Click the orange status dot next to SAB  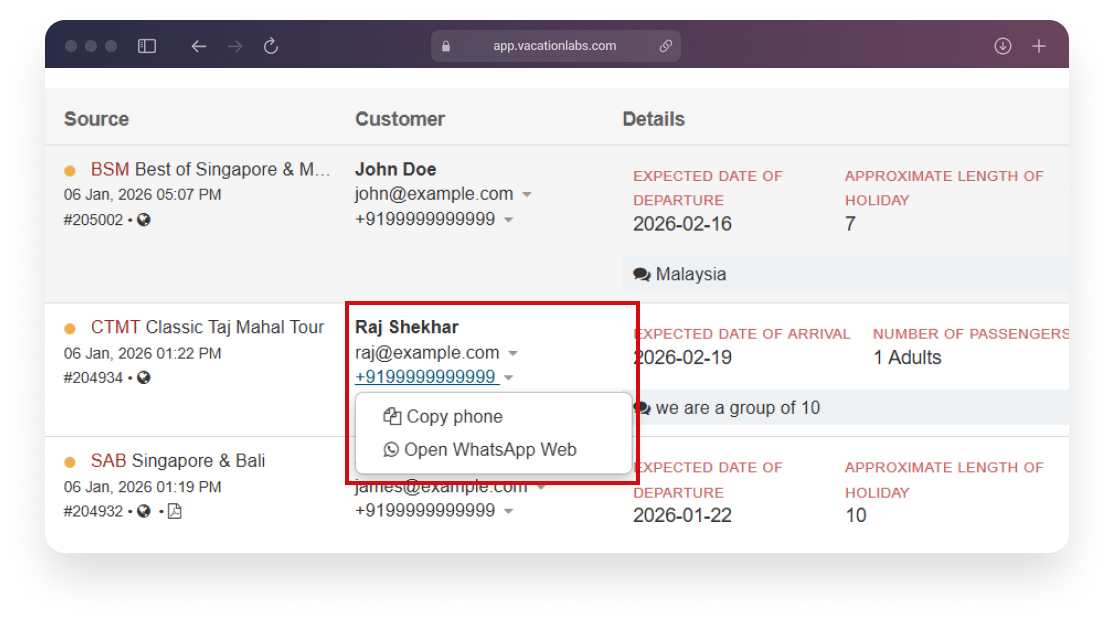71,462
